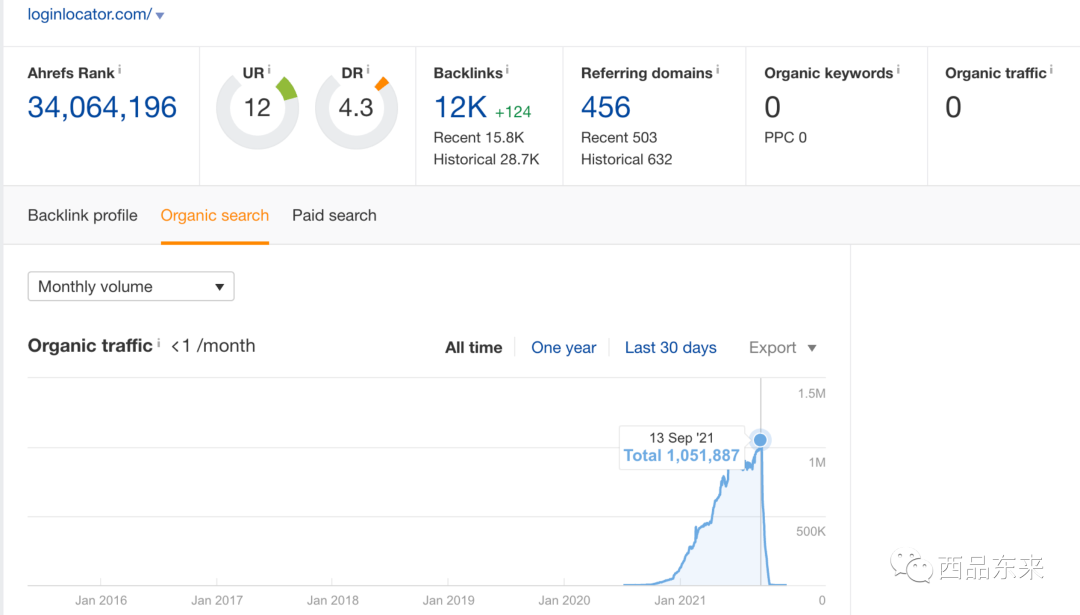This screenshot has height=615, width=1080.
Task: Open the loginlocator.com/ domain dropdown arrow
Action: [x=160, y=15]
